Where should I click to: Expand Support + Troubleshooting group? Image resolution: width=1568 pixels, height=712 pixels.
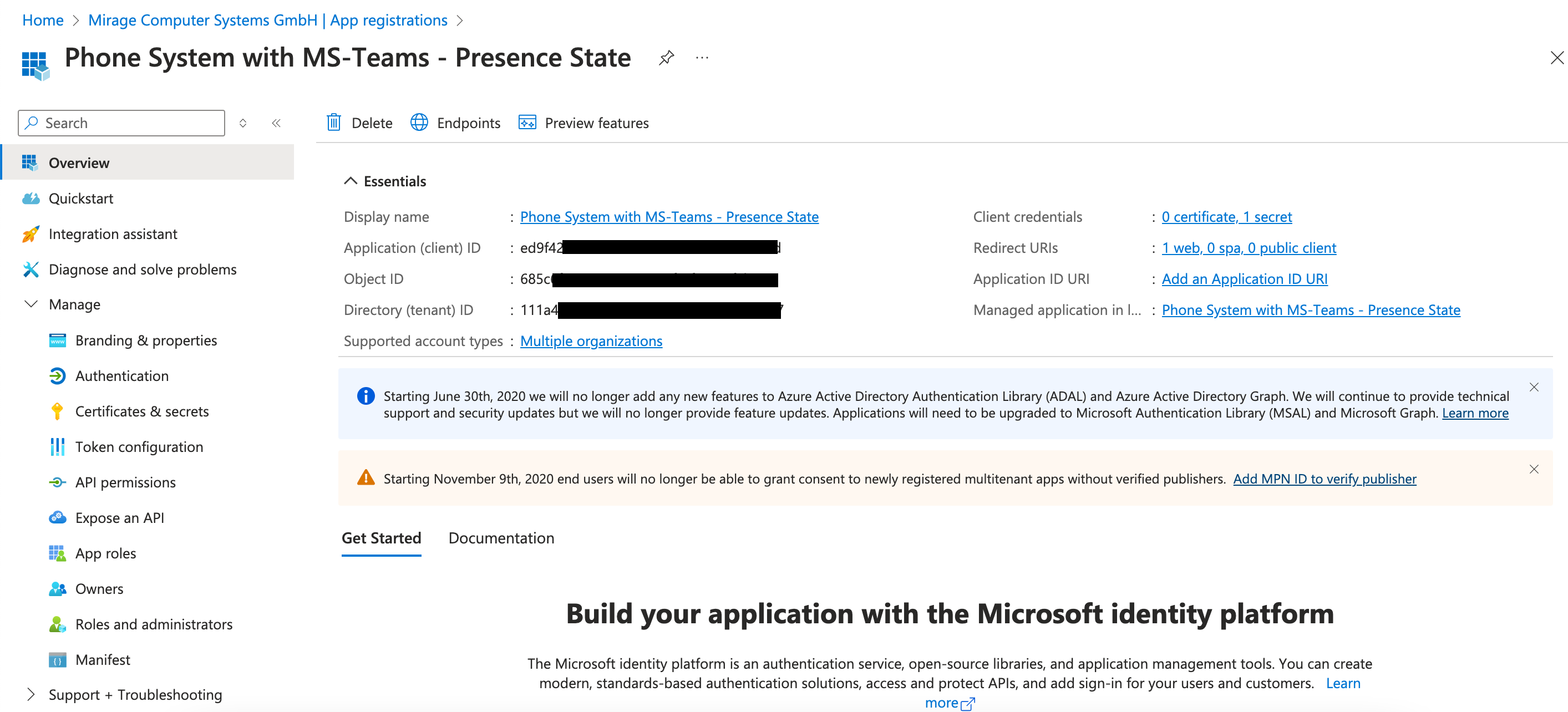(31, 694)
